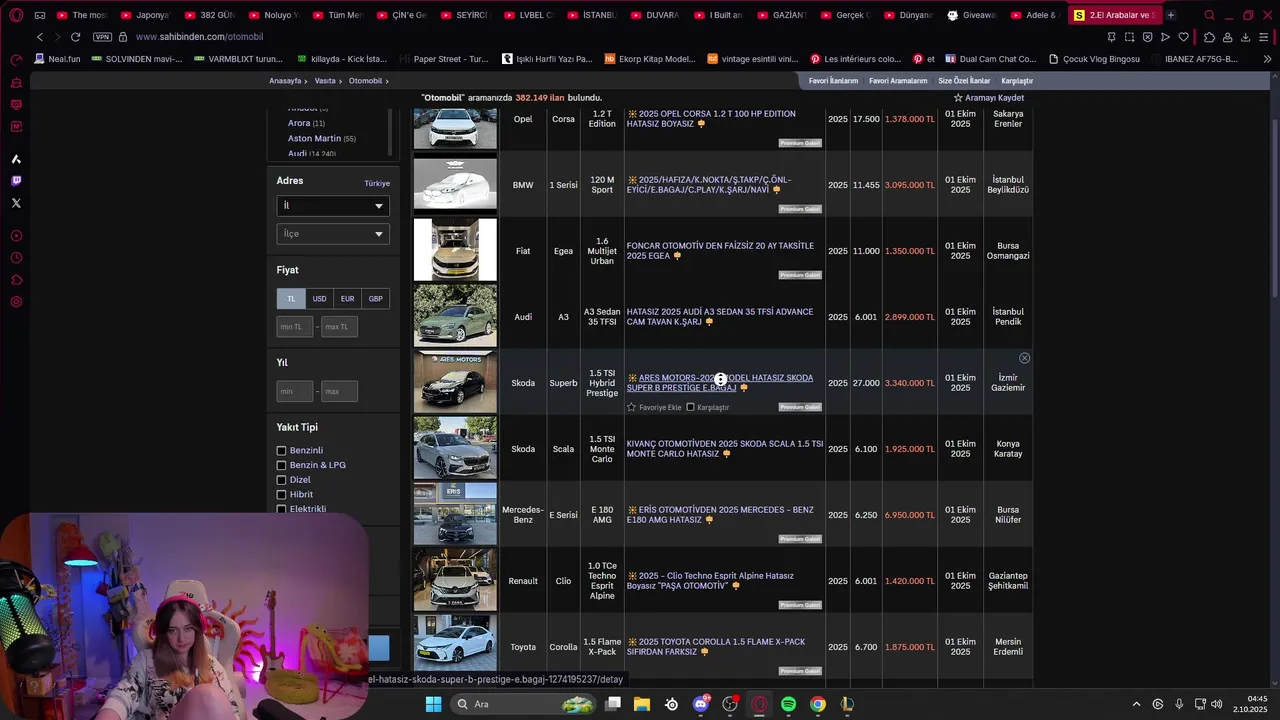1280x720 pixels.
Task: Select Arora brand in list
Action: [x=299, y=123]
